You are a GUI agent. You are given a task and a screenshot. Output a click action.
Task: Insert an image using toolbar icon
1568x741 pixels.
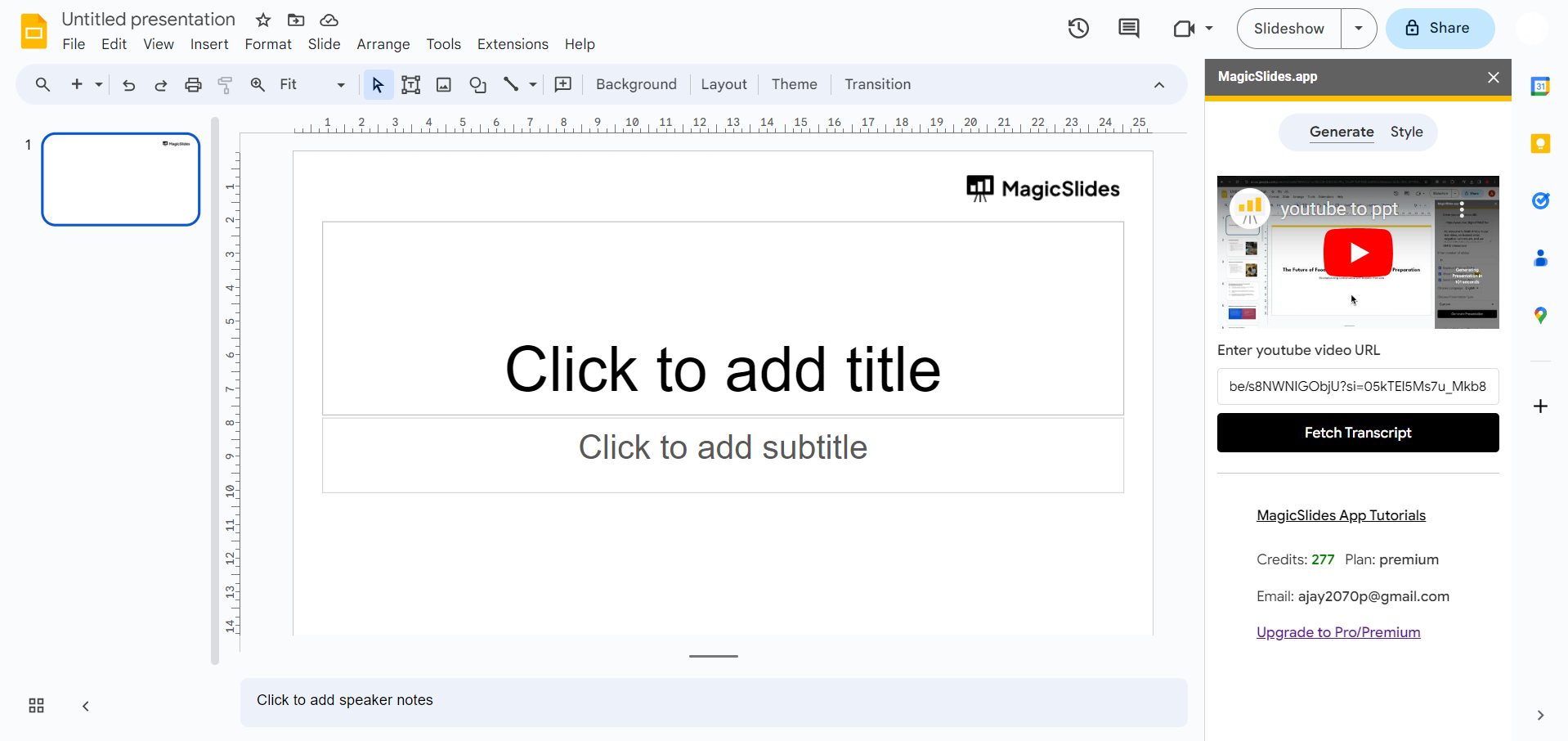point(444,85)
